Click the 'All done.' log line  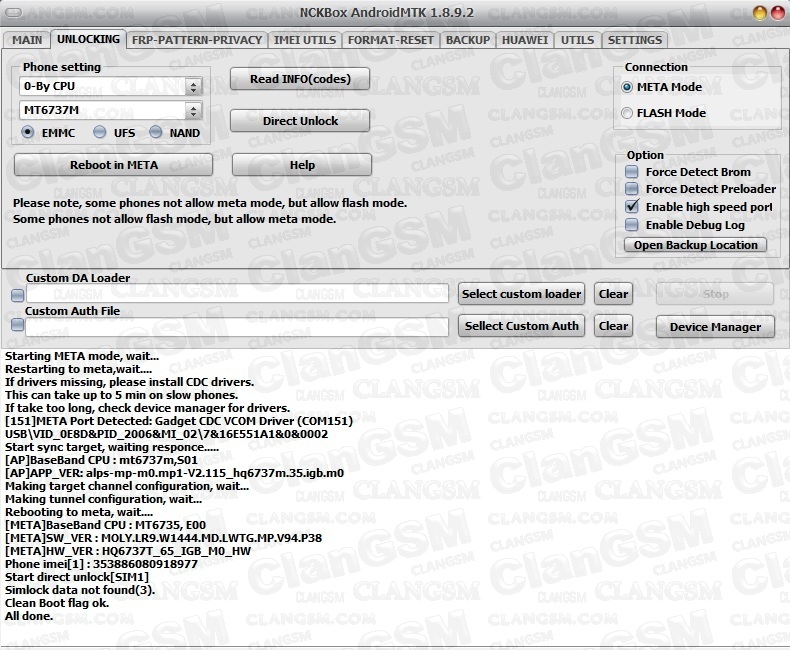[x=29, y=616]
